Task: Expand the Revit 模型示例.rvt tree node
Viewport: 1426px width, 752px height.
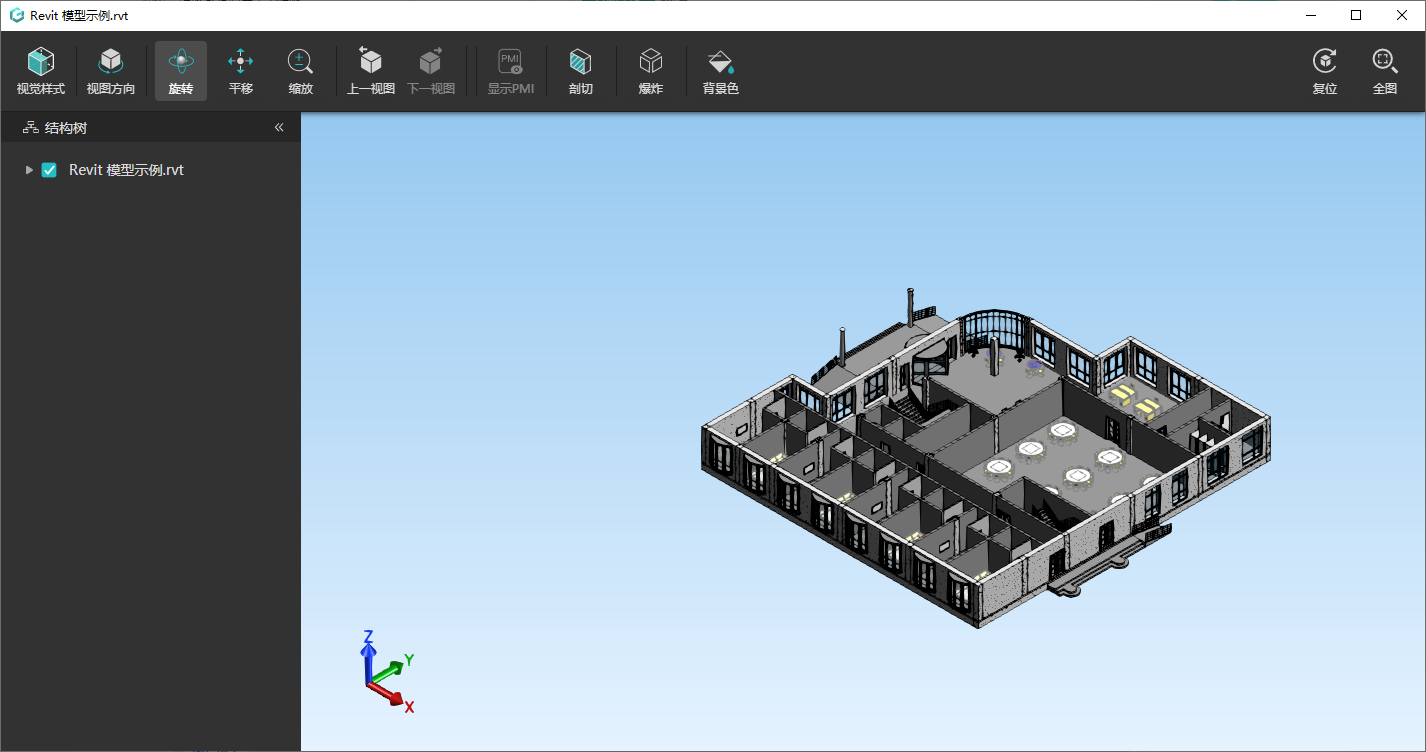Action: pyautogui.click(x=29, y=170)
